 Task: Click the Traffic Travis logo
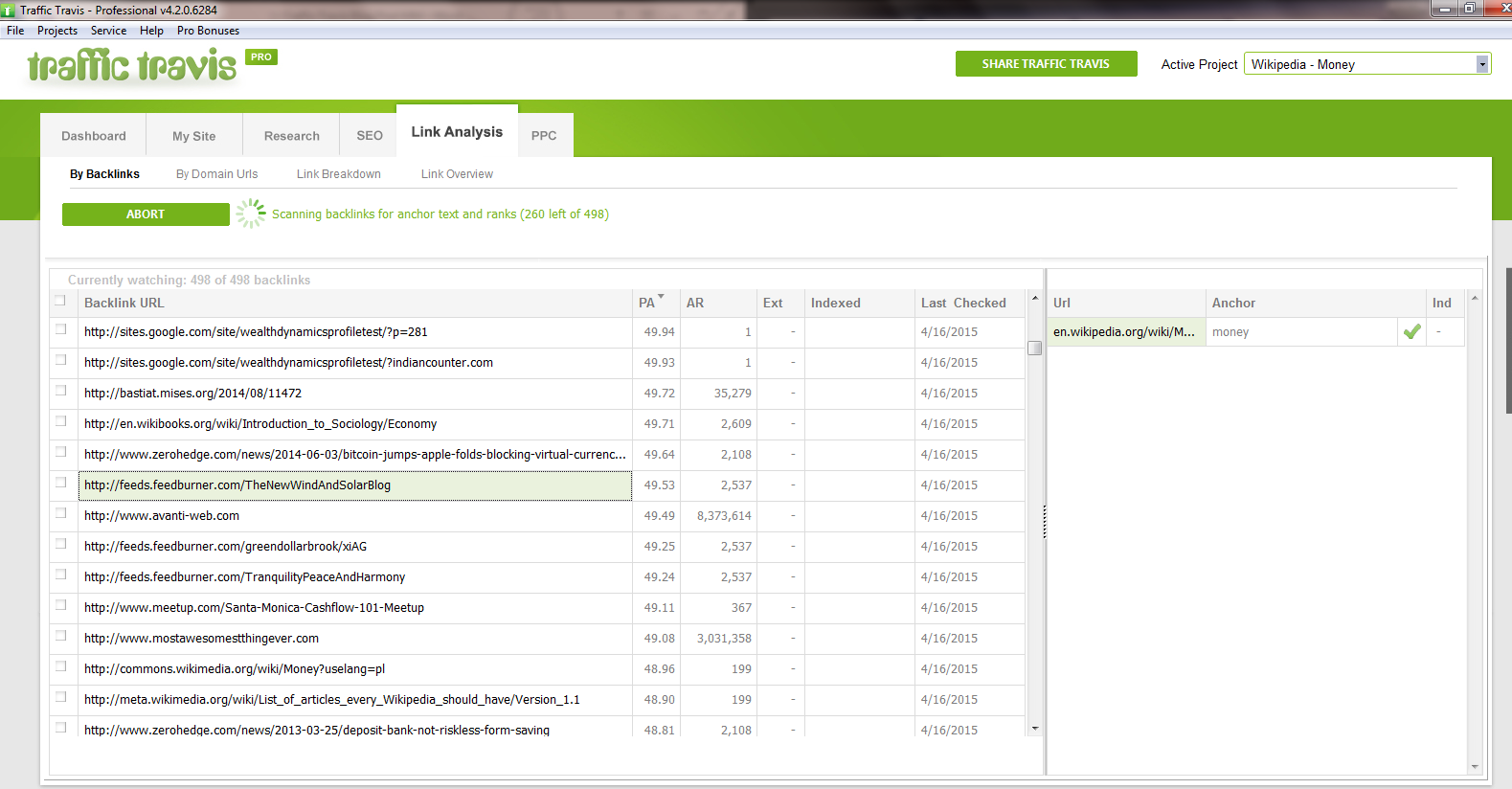pos(131,65)
